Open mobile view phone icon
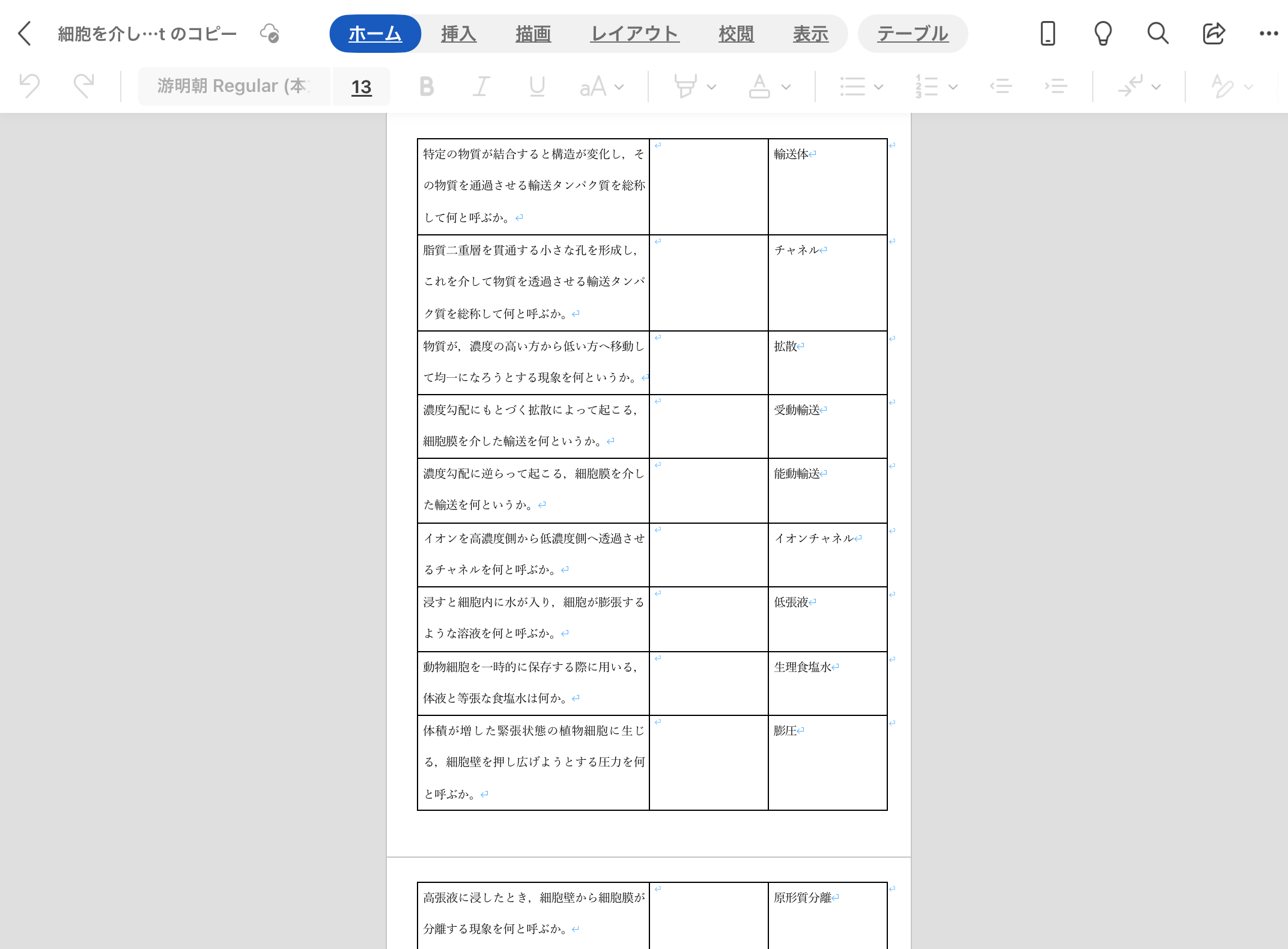The height and width of the screenshot is (949, 1288). (1048, 34)
